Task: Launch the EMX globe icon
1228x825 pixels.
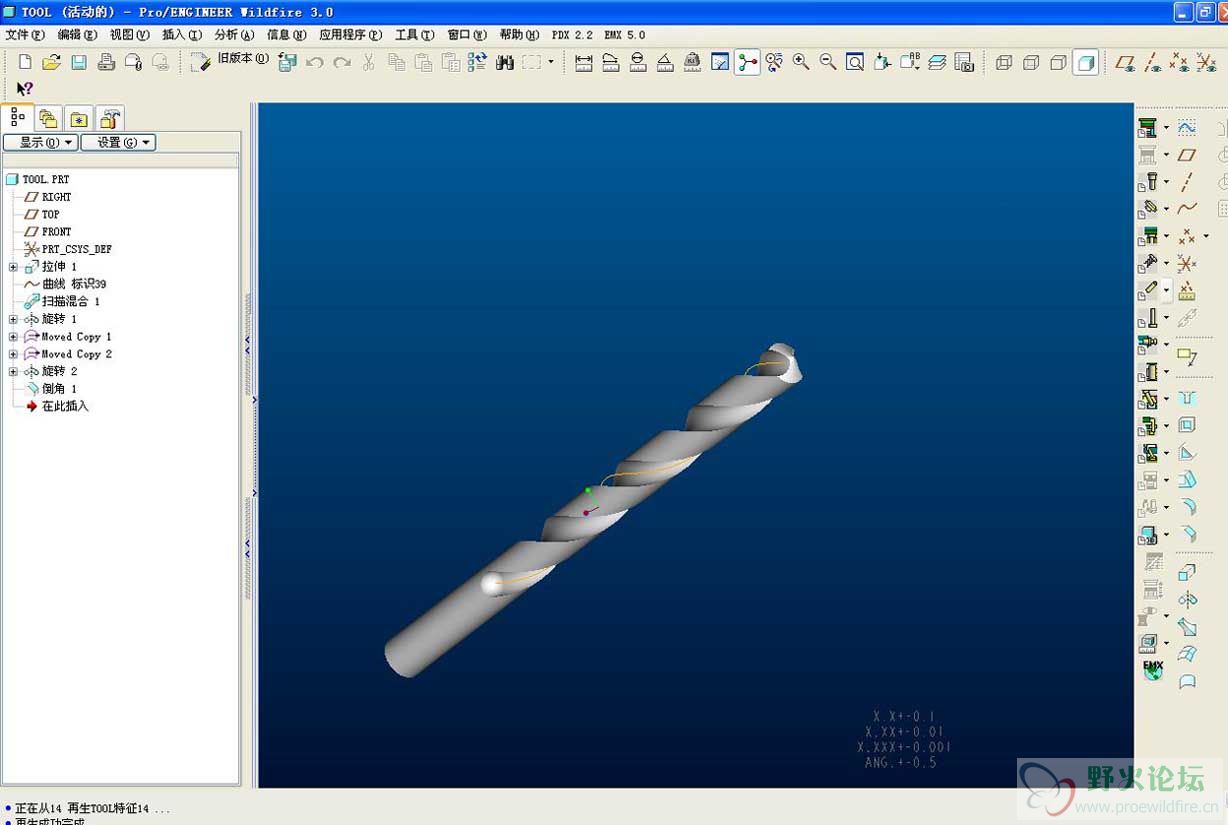Action: coord(1153,670)
